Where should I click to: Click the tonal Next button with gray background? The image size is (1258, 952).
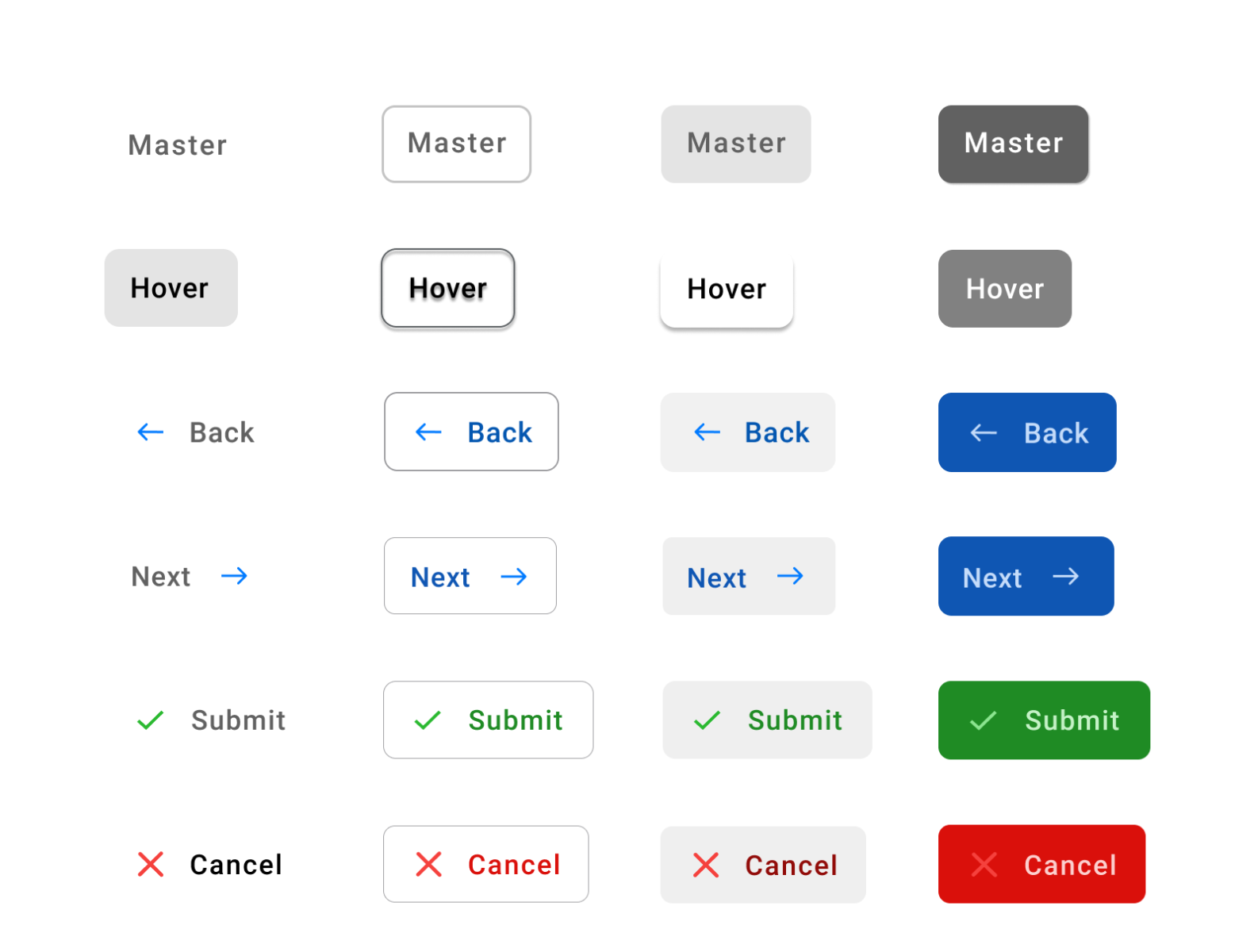[x=748, y=576]
